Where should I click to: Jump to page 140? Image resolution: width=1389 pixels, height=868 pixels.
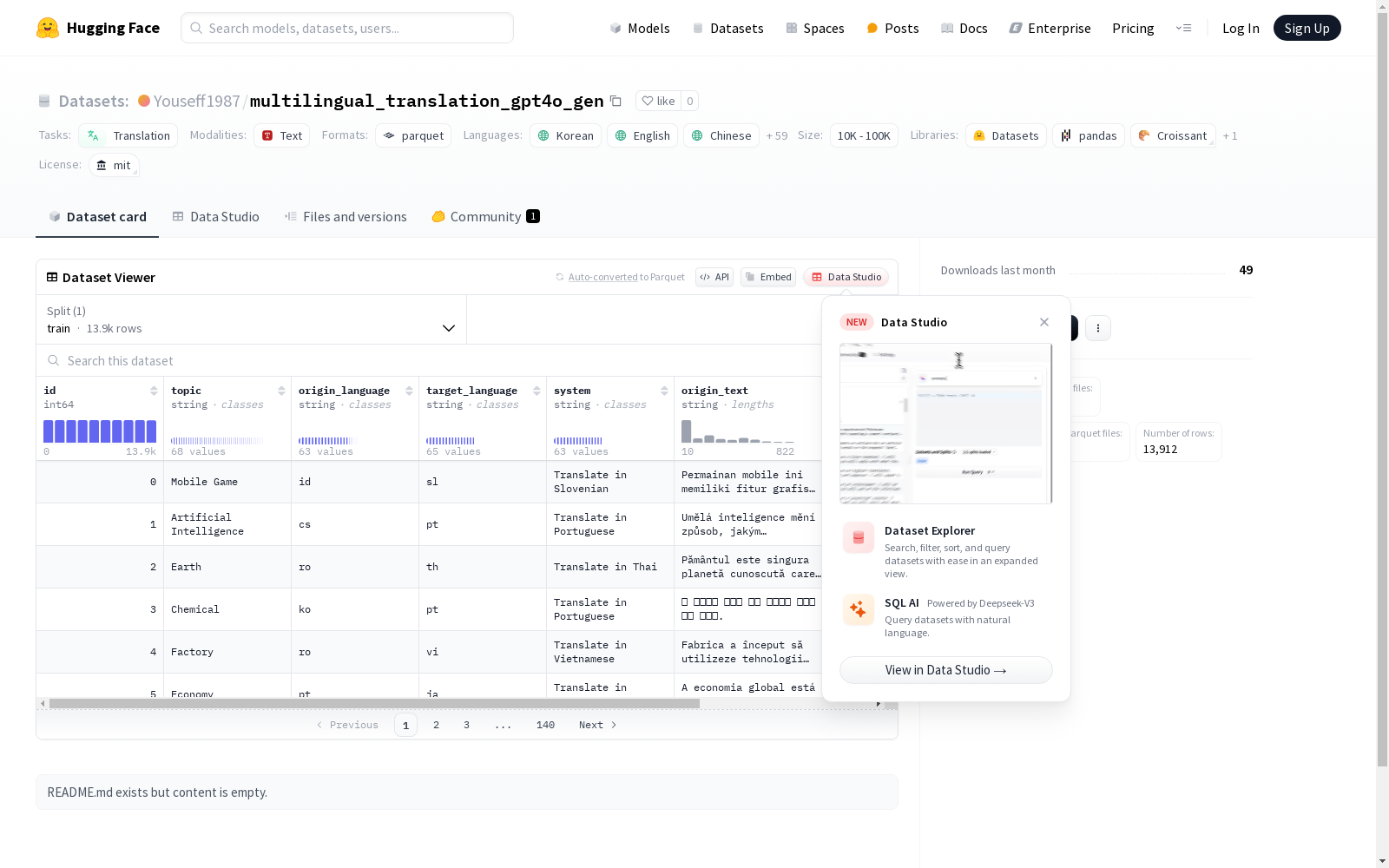[545, 725]
